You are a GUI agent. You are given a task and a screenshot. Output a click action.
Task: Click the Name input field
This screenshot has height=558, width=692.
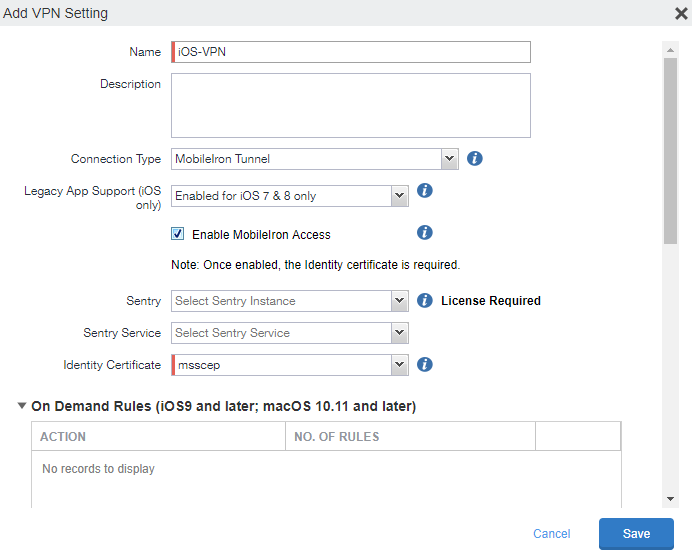pos(351,52)
